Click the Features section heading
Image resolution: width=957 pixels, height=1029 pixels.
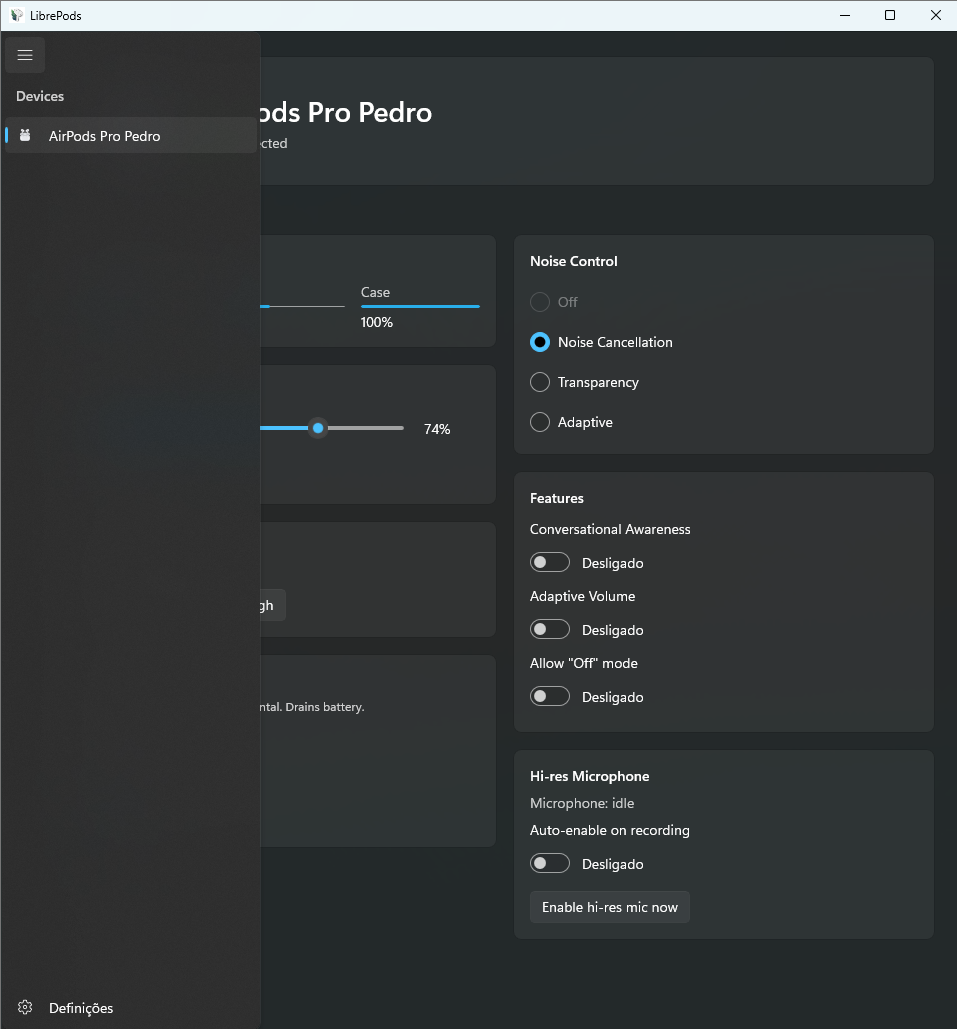click(557, 498)
